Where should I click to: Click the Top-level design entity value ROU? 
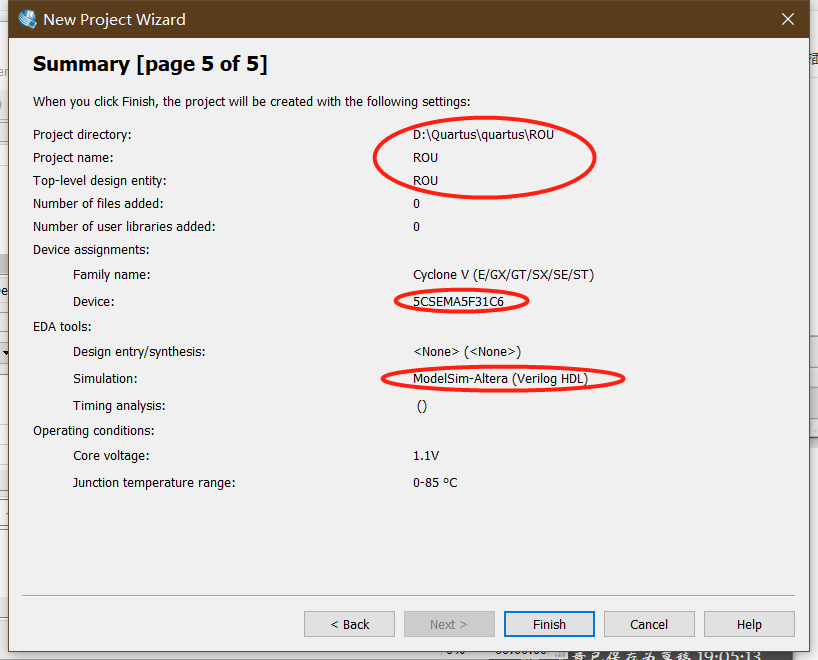(x=425, y=181)
